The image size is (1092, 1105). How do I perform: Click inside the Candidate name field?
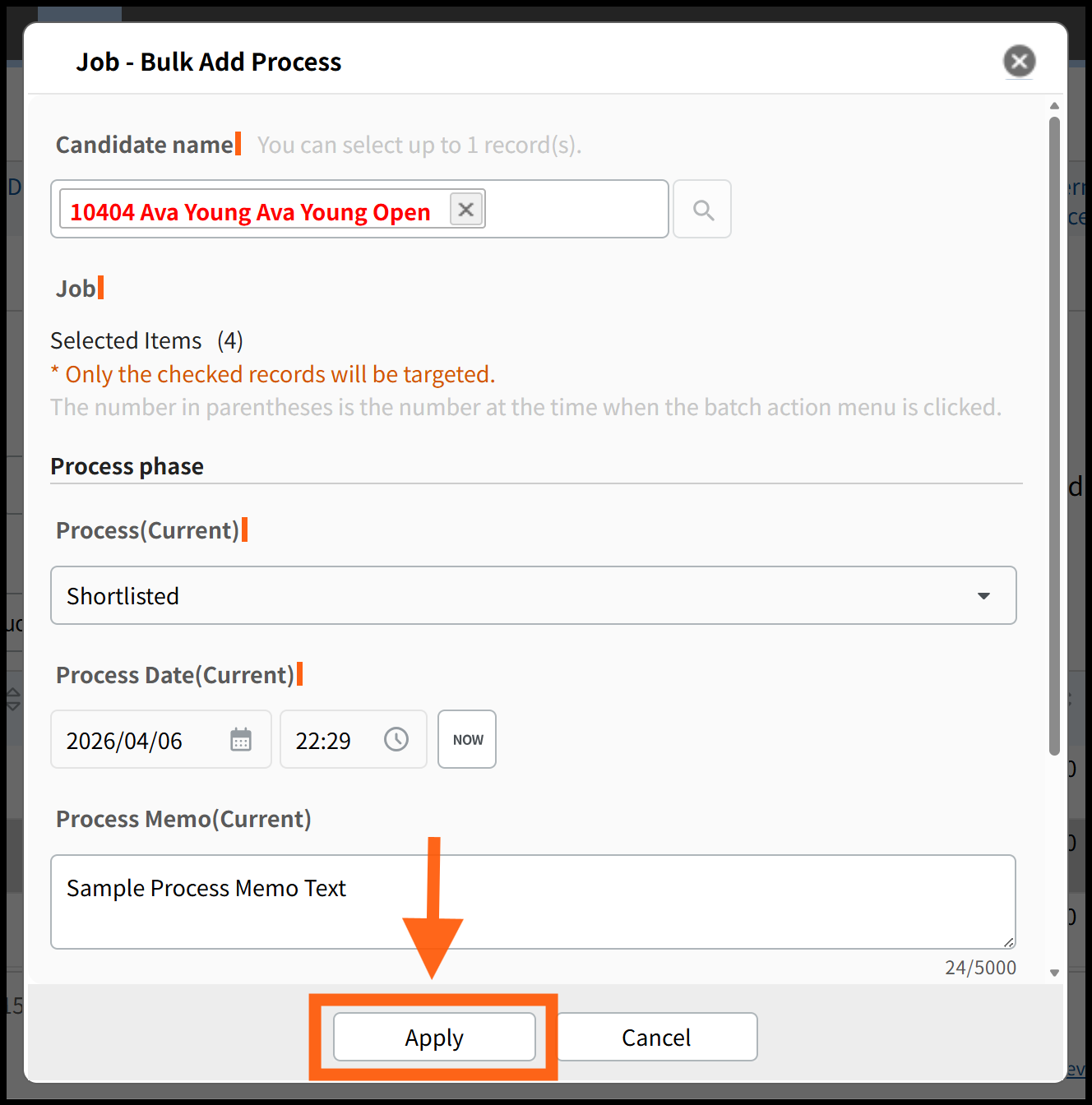pyautogui.click(x=576, y=210)
